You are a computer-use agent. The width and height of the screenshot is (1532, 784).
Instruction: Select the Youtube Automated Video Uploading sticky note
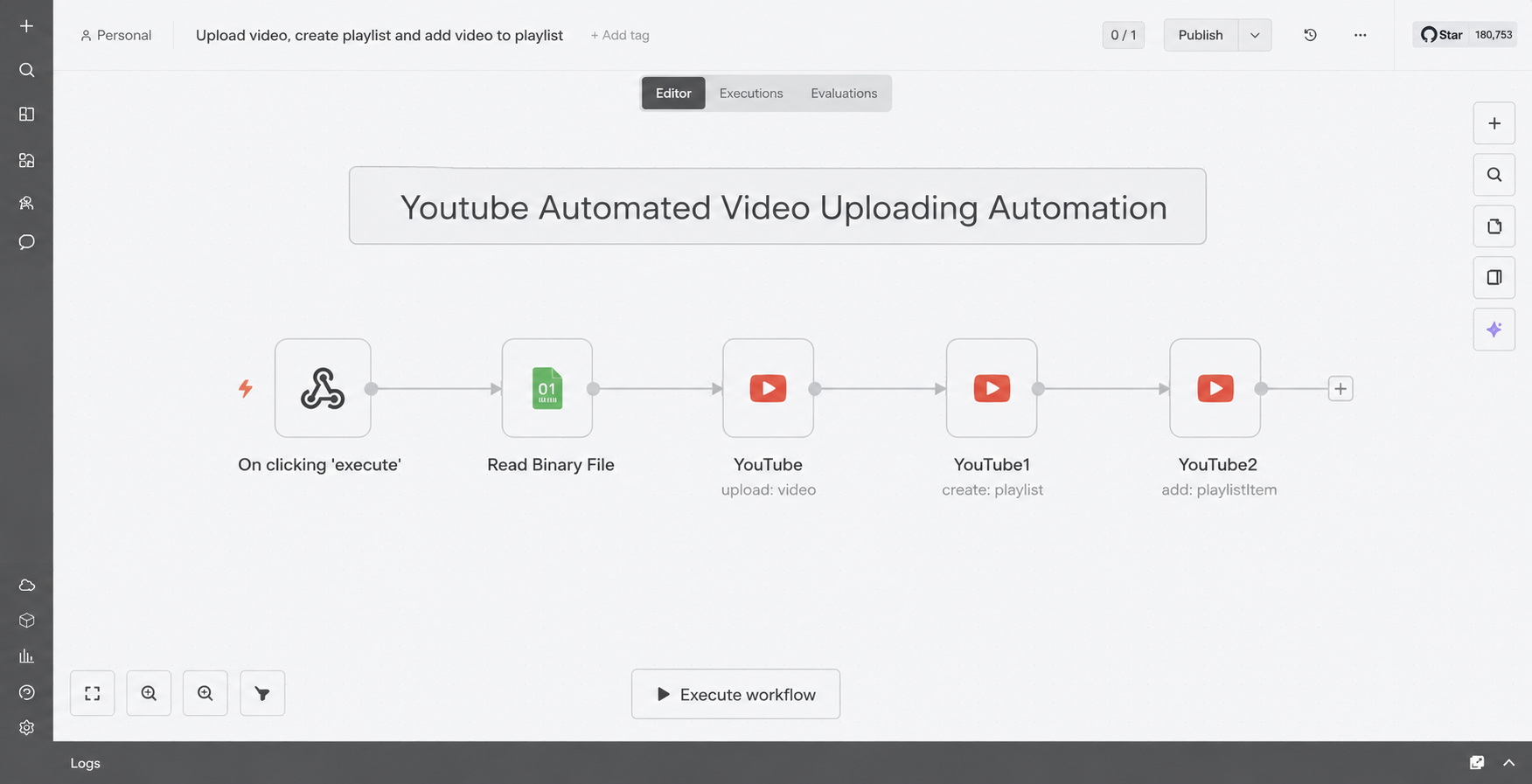click(777, 206)
